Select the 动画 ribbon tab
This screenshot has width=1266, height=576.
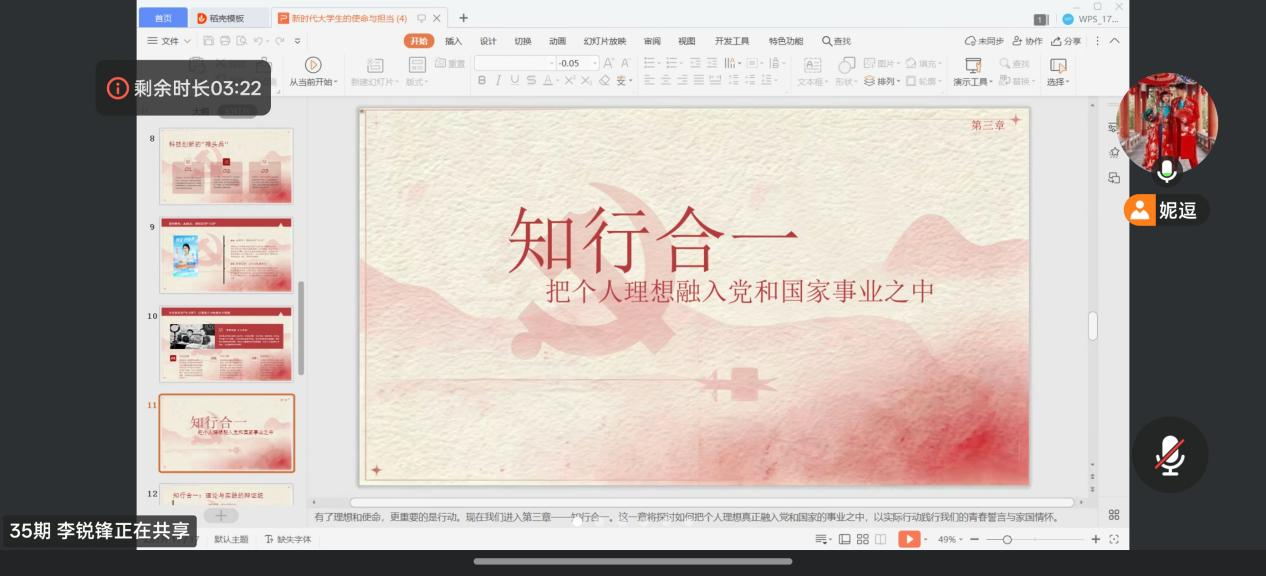(x=557, y=41)
